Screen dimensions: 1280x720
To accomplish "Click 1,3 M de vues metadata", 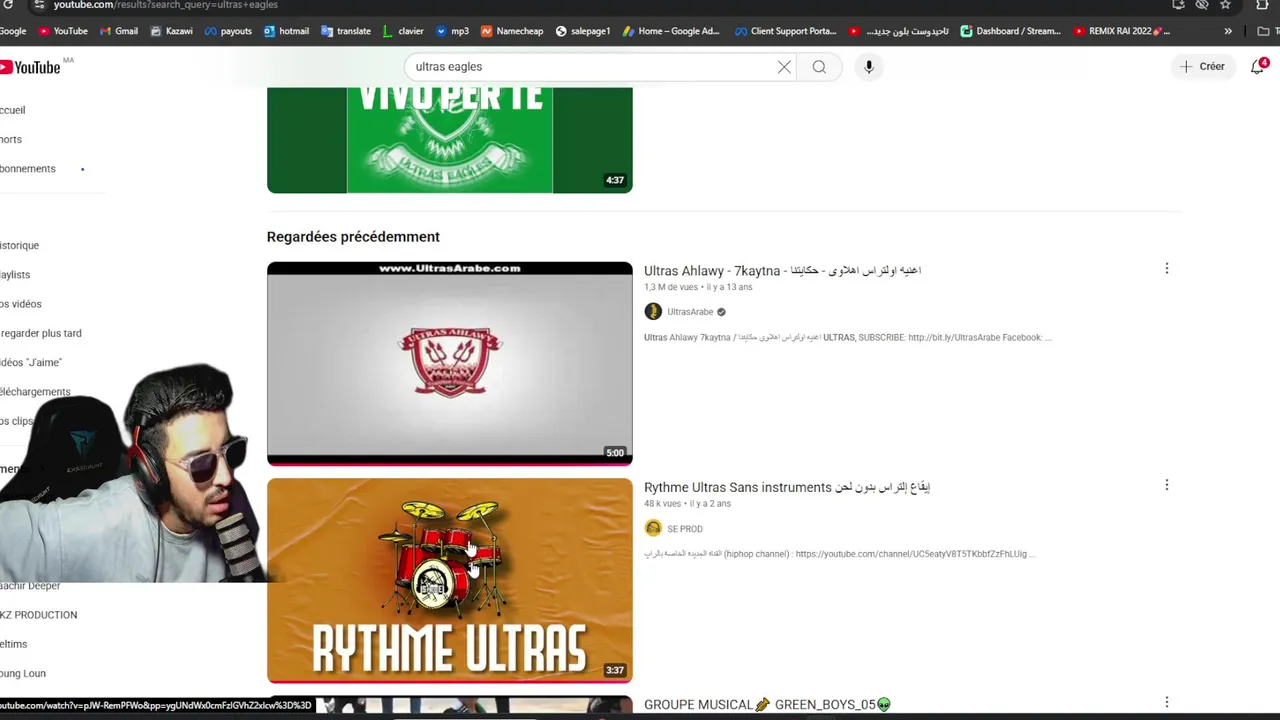I will (x=671, y=287).
